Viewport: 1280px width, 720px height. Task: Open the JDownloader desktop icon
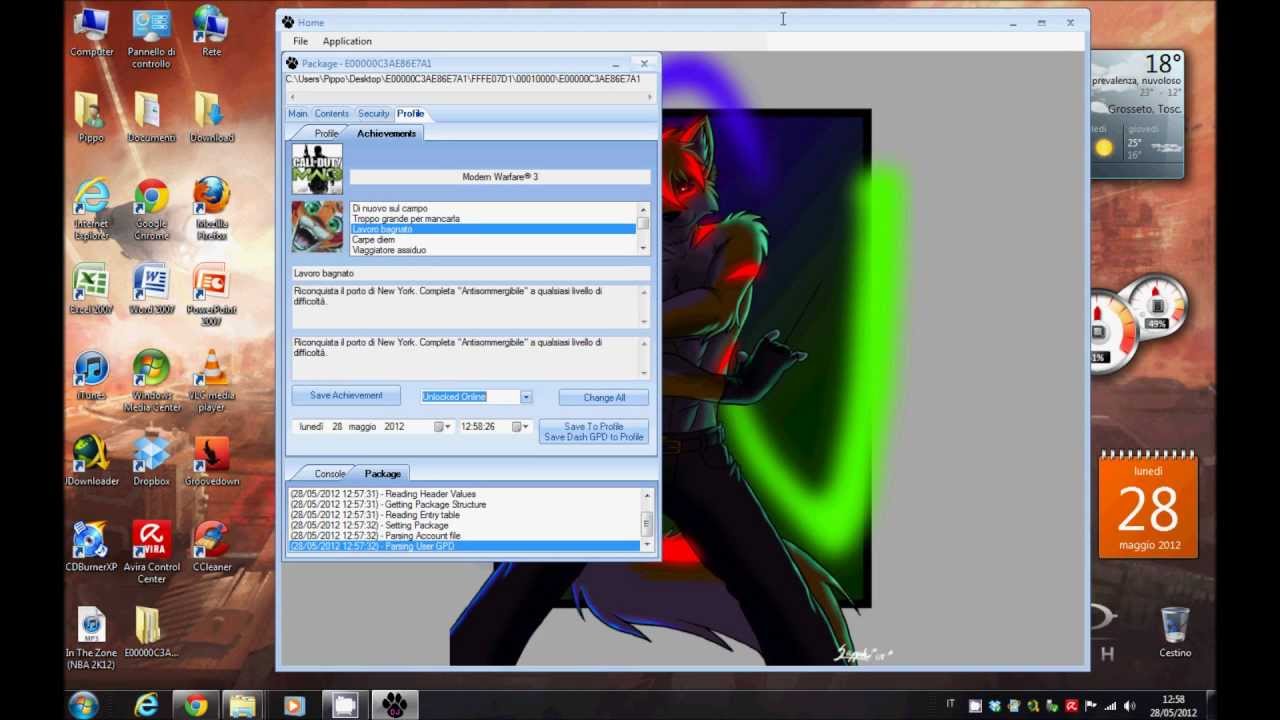click(91, 461)
